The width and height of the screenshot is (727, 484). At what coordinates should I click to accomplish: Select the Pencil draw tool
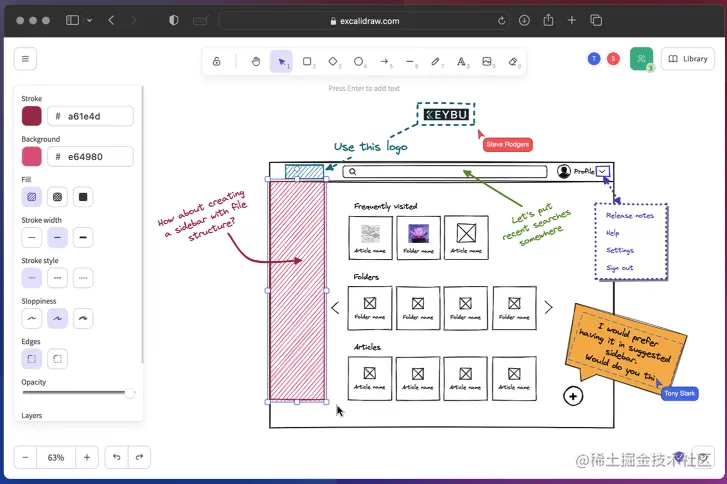(435, 62)
